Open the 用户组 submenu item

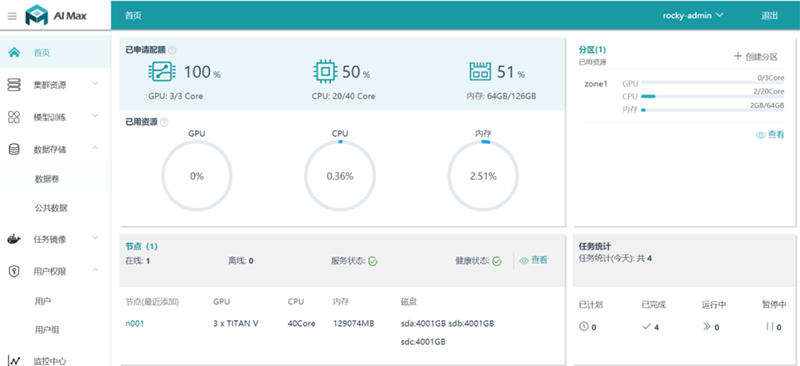pos(47,330)
